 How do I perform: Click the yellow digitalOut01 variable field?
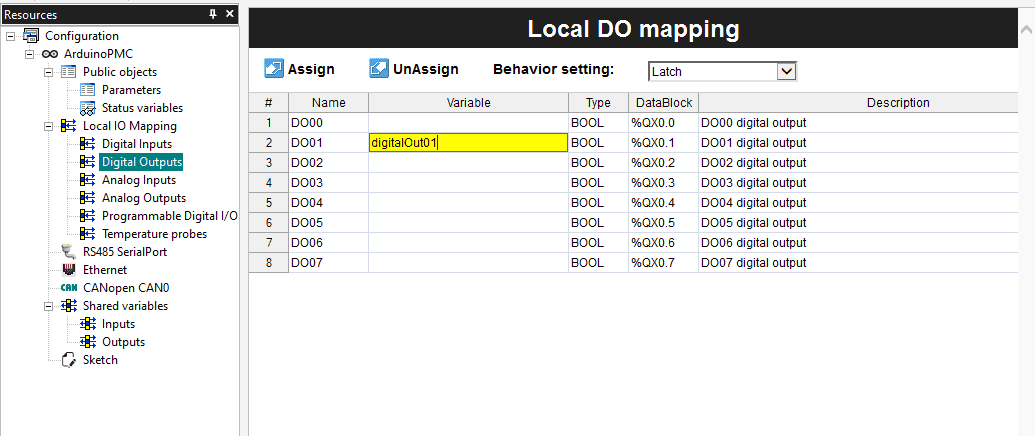tap(468, 143)
